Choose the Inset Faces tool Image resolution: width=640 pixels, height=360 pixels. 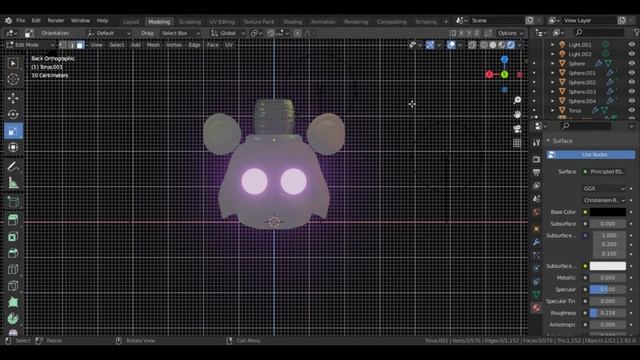13,237
